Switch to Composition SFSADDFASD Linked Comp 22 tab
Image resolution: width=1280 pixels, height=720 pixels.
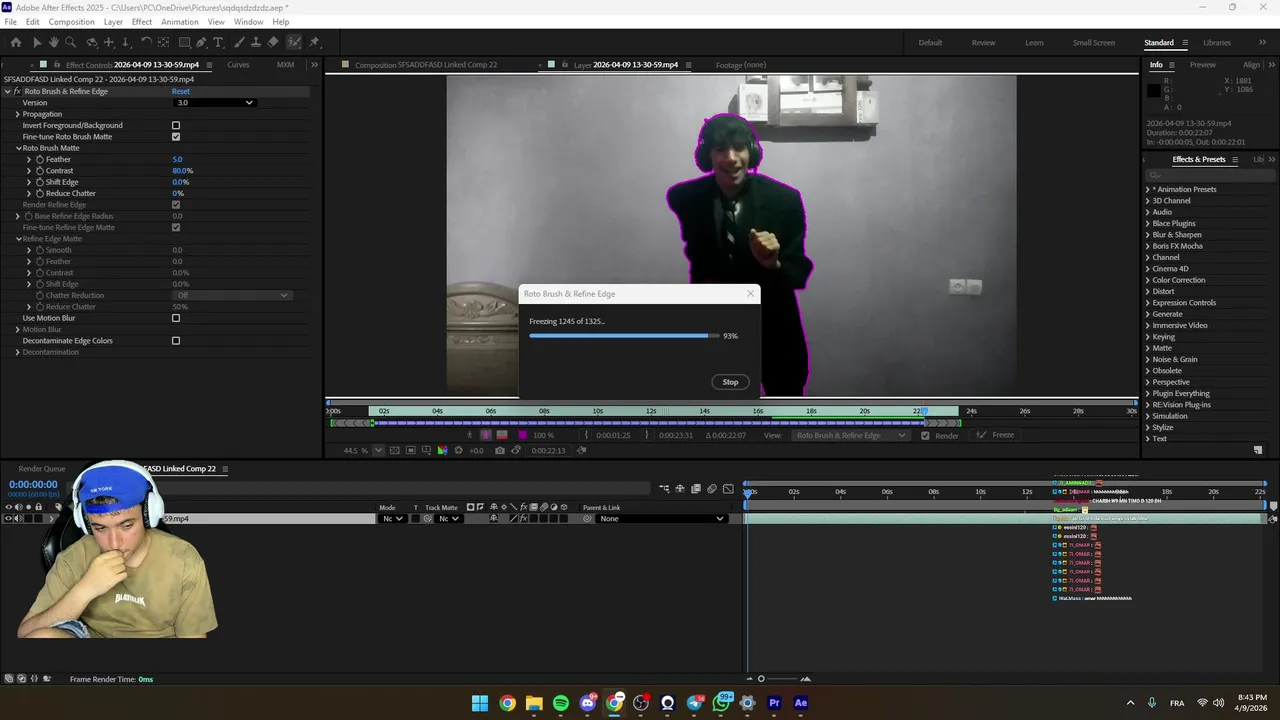pos(426,65)
